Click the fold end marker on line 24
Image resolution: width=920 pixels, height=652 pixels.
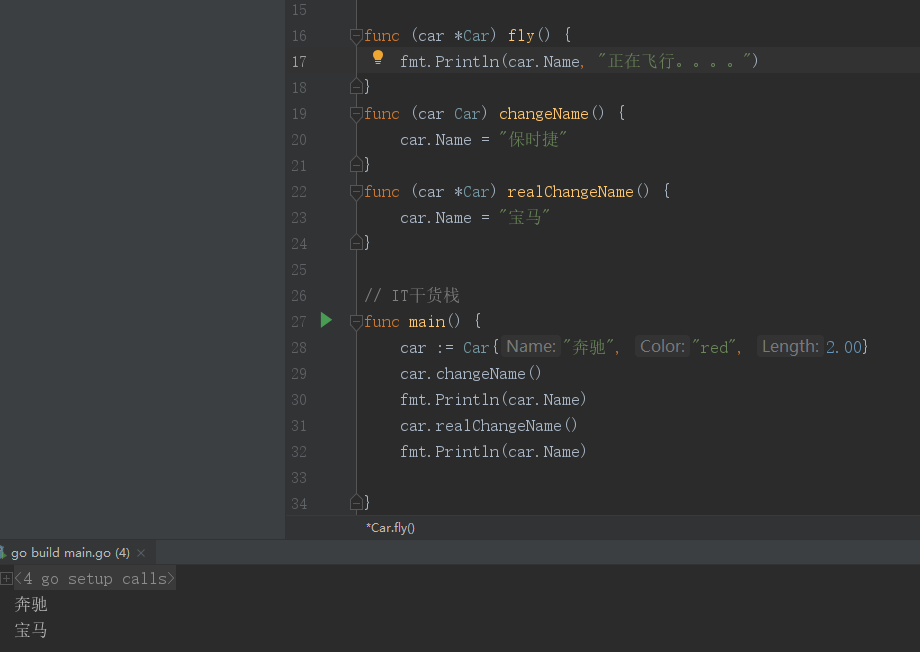pos(356,242)
